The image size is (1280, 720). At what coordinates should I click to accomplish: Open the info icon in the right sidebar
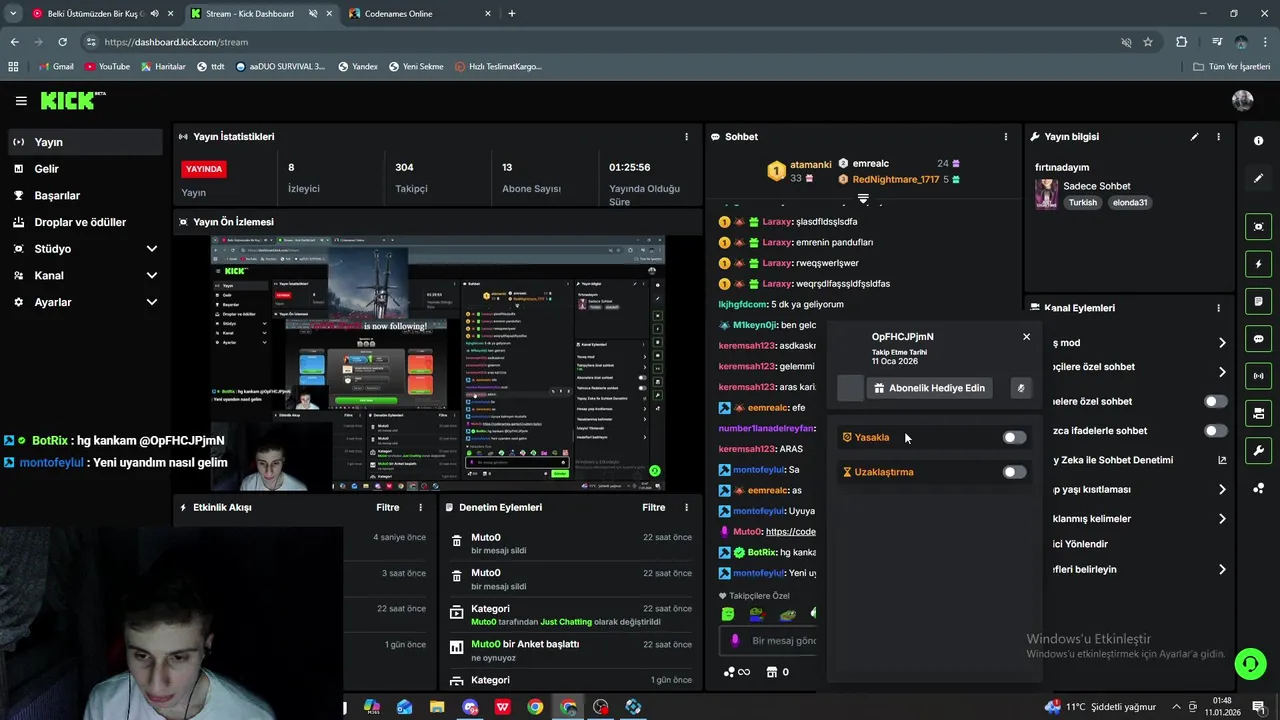coord(1258,141)
